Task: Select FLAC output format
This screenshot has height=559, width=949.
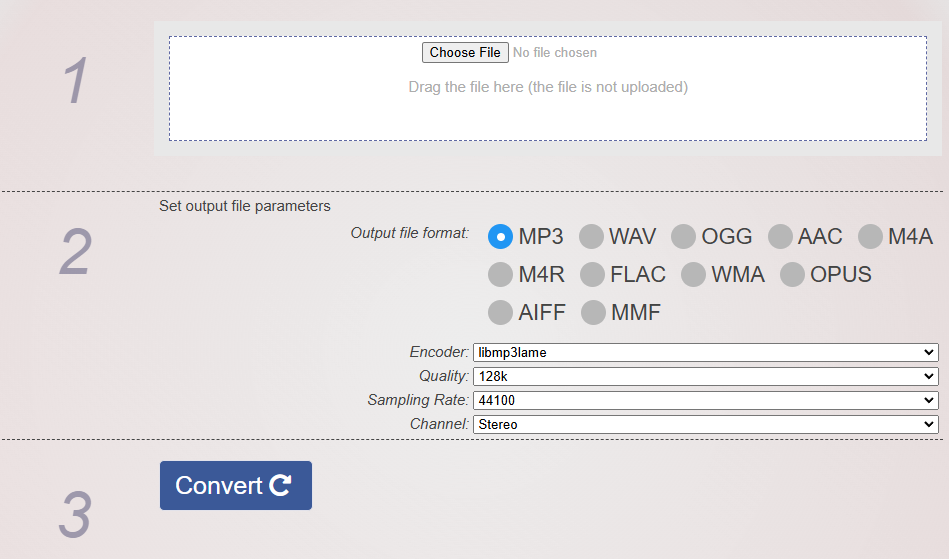Action: (x=593, y=275)
